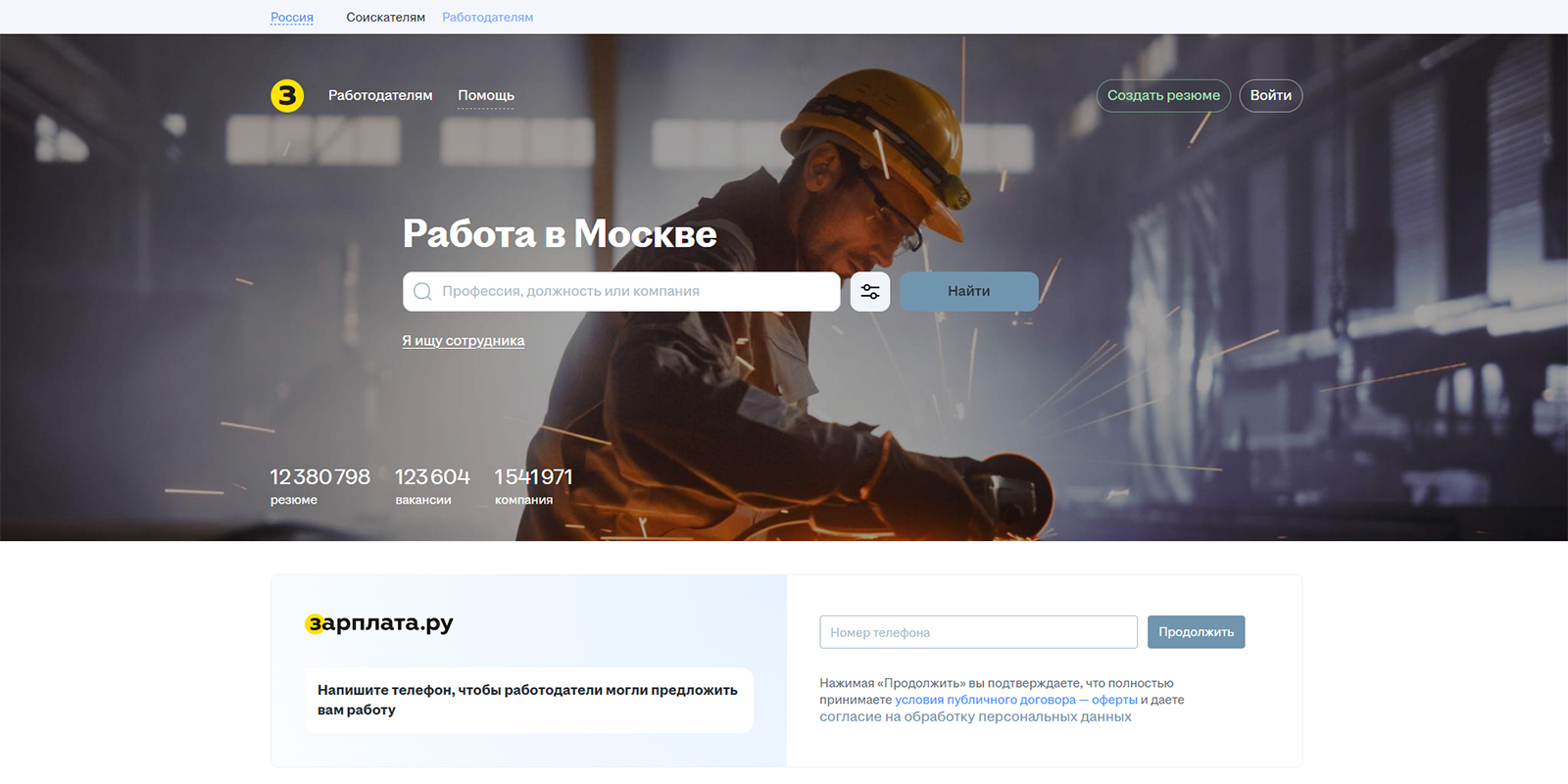Viewport: 1568px width, 784px height.
Task: Click the Работа в Москве heading
Action: click(x=560, y=234)
